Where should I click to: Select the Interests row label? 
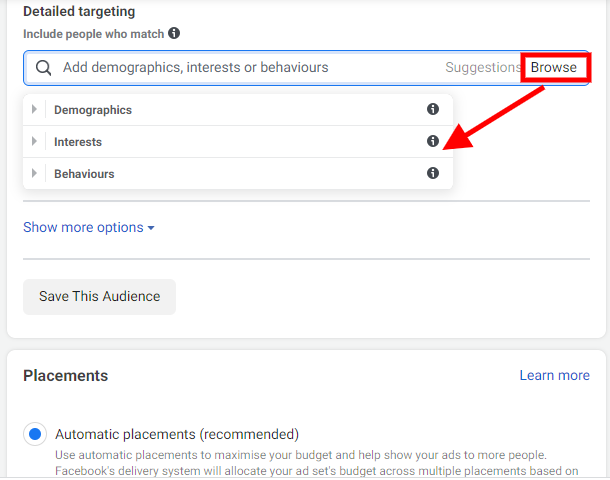pyautogui.click(x=78, y=142)
